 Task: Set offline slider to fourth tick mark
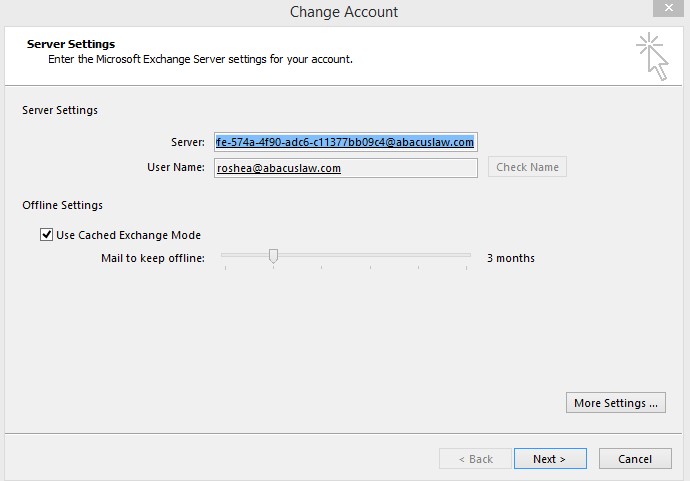click(x=371, y=255)
